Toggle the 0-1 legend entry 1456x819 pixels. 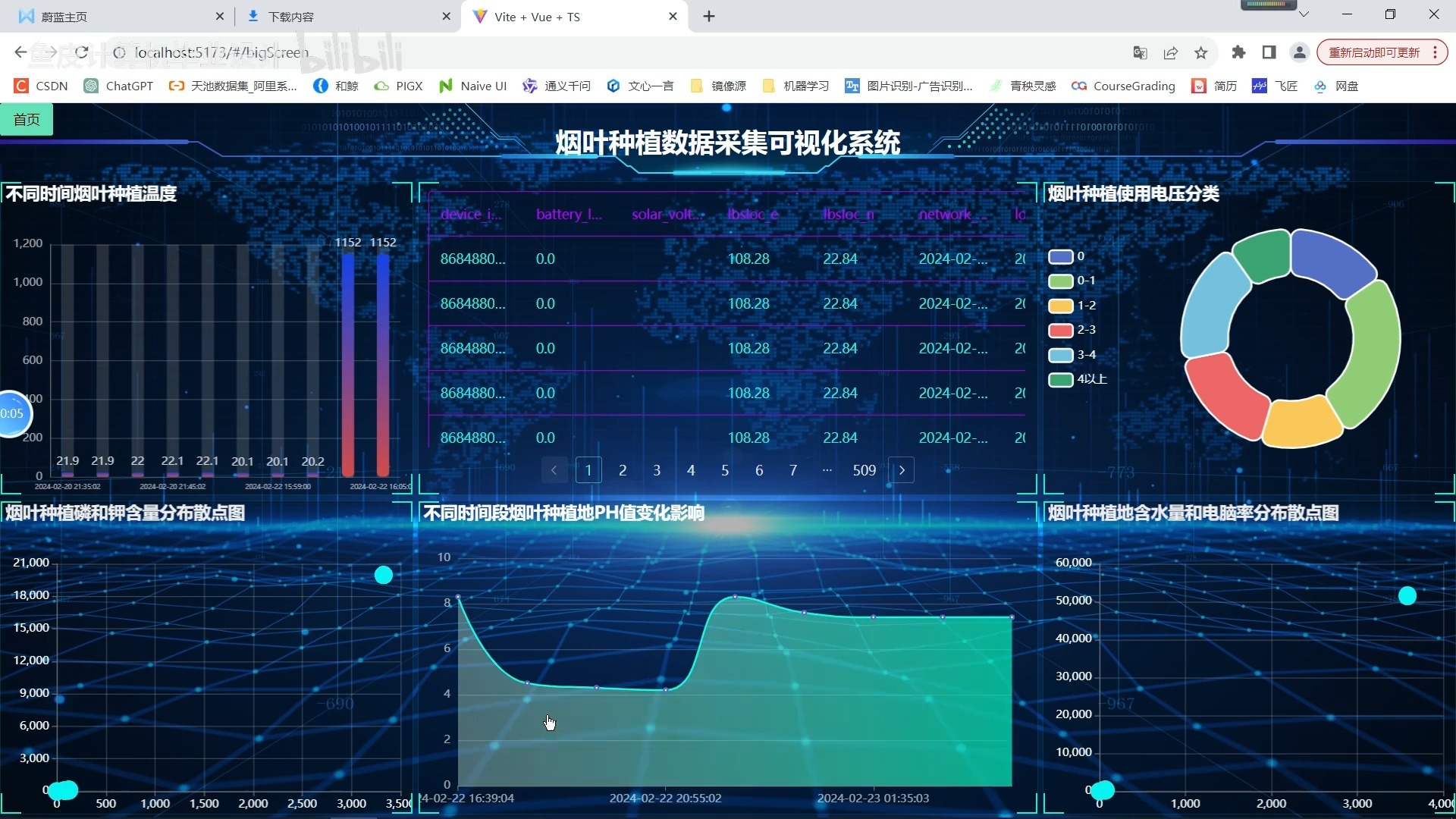pyautogui.click(x=1072, y=281)
